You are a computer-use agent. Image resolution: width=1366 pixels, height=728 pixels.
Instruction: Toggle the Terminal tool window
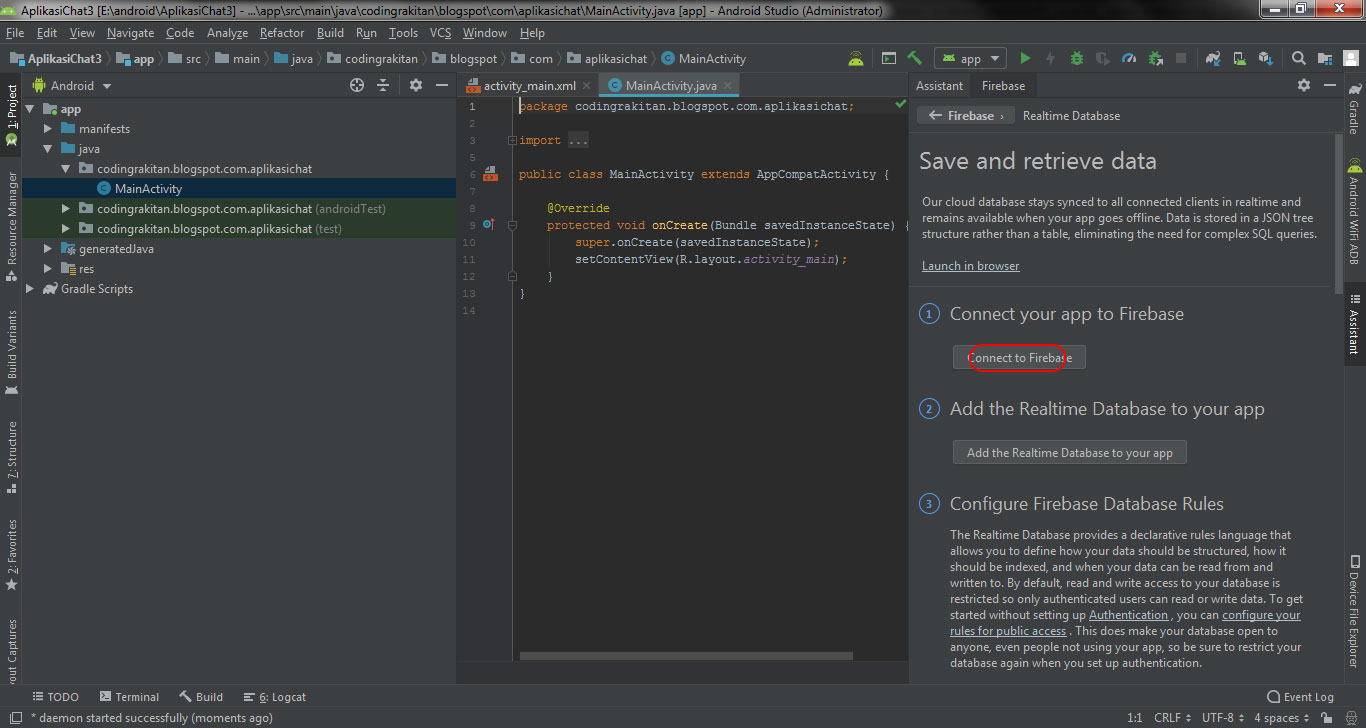click(x=130, y=696)
